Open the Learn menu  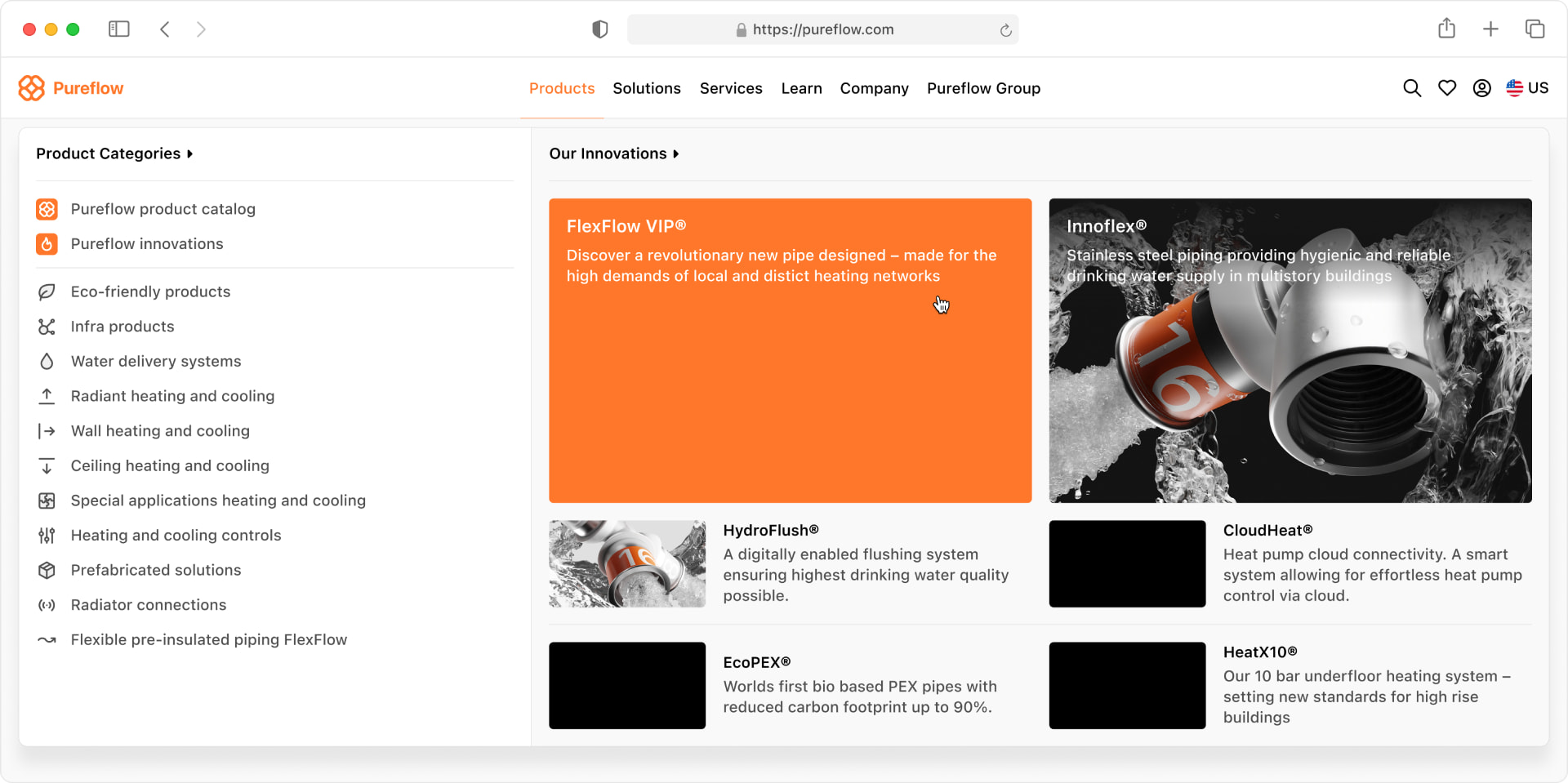tap(801, 88)
